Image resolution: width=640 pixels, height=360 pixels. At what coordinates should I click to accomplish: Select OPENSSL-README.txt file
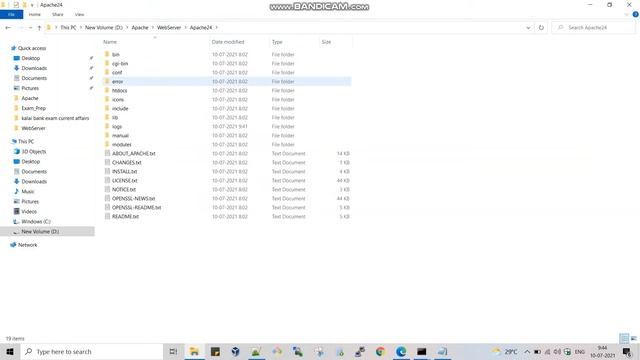coord(136,207)
